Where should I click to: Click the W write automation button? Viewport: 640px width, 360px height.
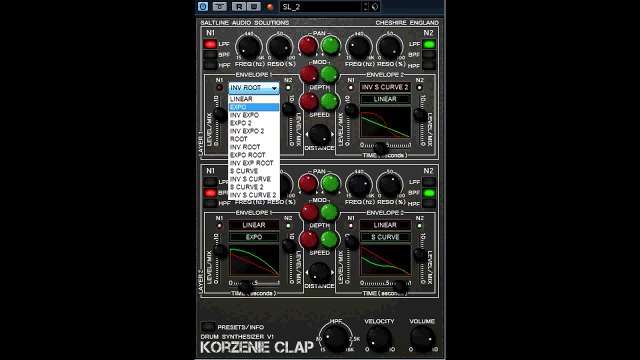point(253,6)
